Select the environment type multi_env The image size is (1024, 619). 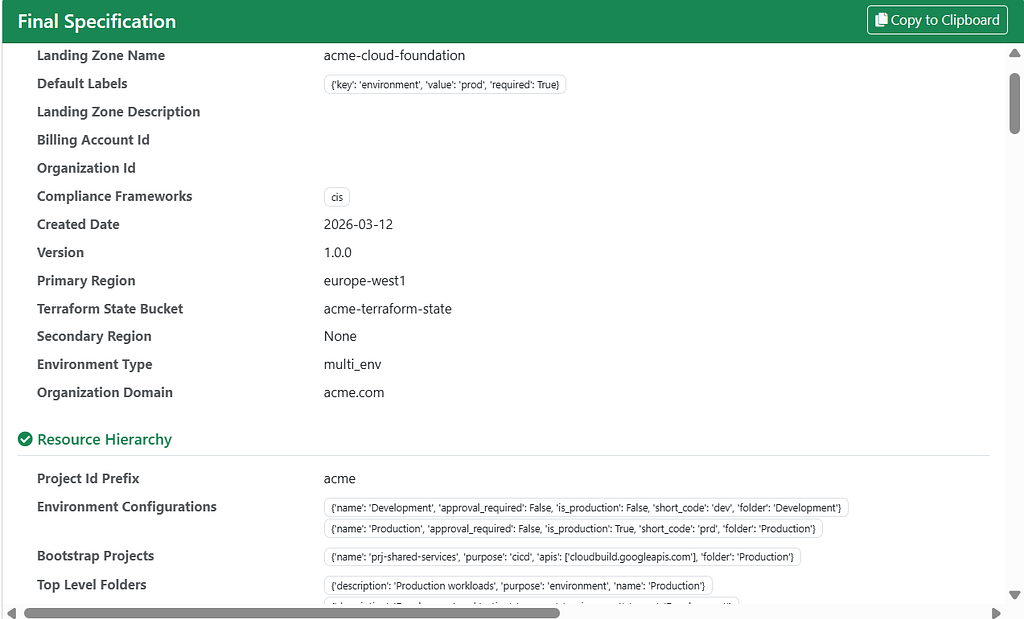click(353, 364)
